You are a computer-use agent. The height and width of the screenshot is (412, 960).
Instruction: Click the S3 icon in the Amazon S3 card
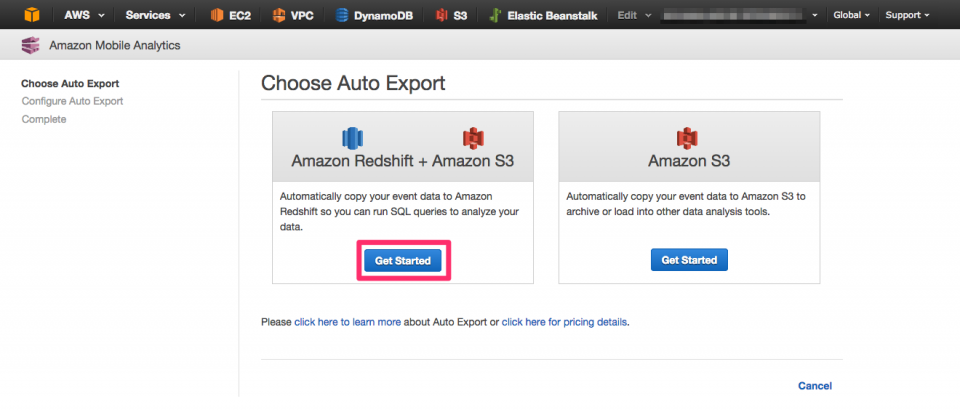[688, 138]
